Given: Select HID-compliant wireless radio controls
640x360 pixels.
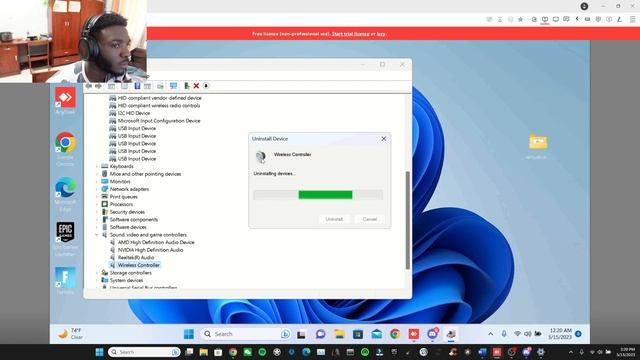Looking at the screenshot, I should (159, 106).
